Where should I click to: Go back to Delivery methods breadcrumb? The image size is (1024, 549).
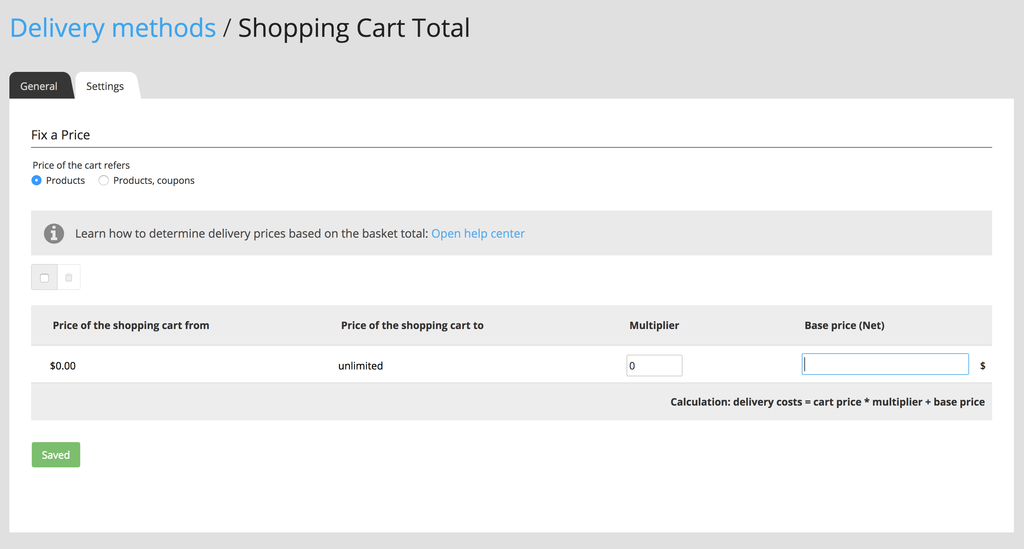pos(113,28)
